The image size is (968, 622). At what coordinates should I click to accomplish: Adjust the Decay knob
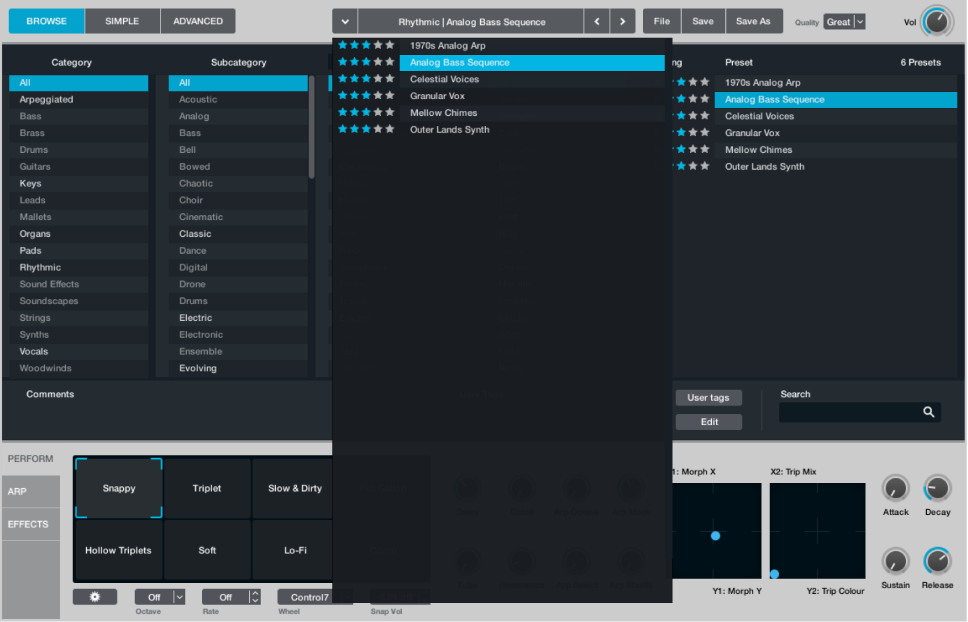click(x=937, y=491)
